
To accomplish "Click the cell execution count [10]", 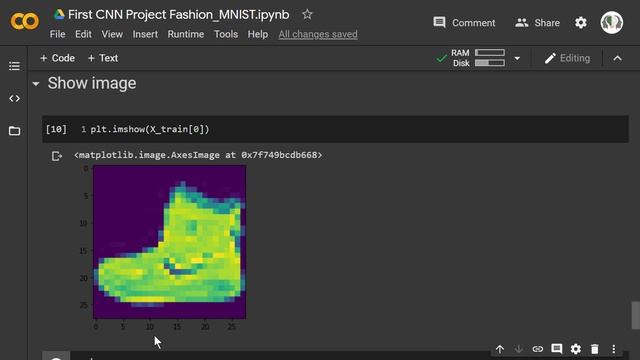I will pos(56,129).
